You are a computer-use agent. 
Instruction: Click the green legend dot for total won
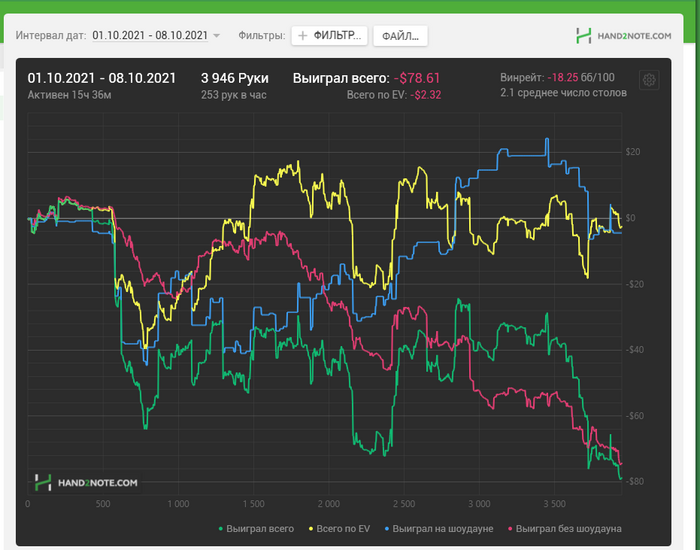pos(221,527)
